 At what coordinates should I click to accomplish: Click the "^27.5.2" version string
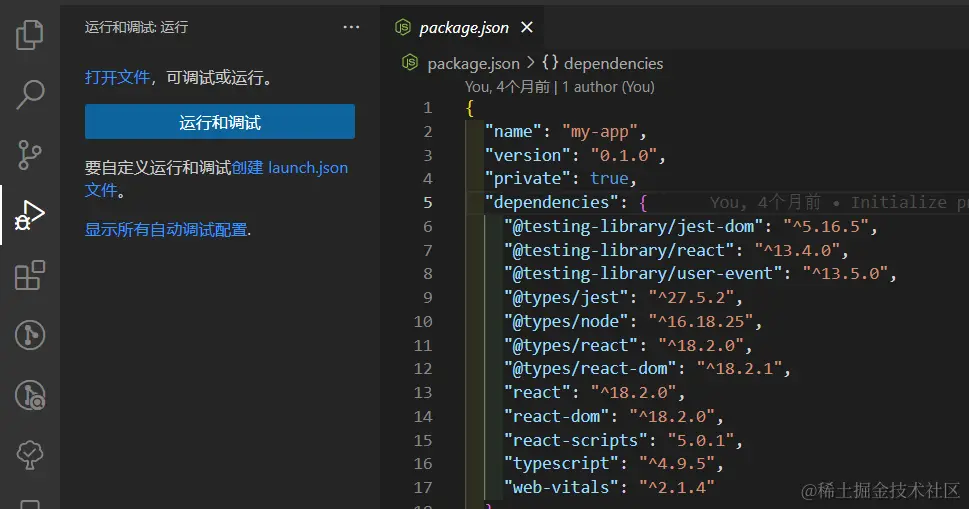692,298
